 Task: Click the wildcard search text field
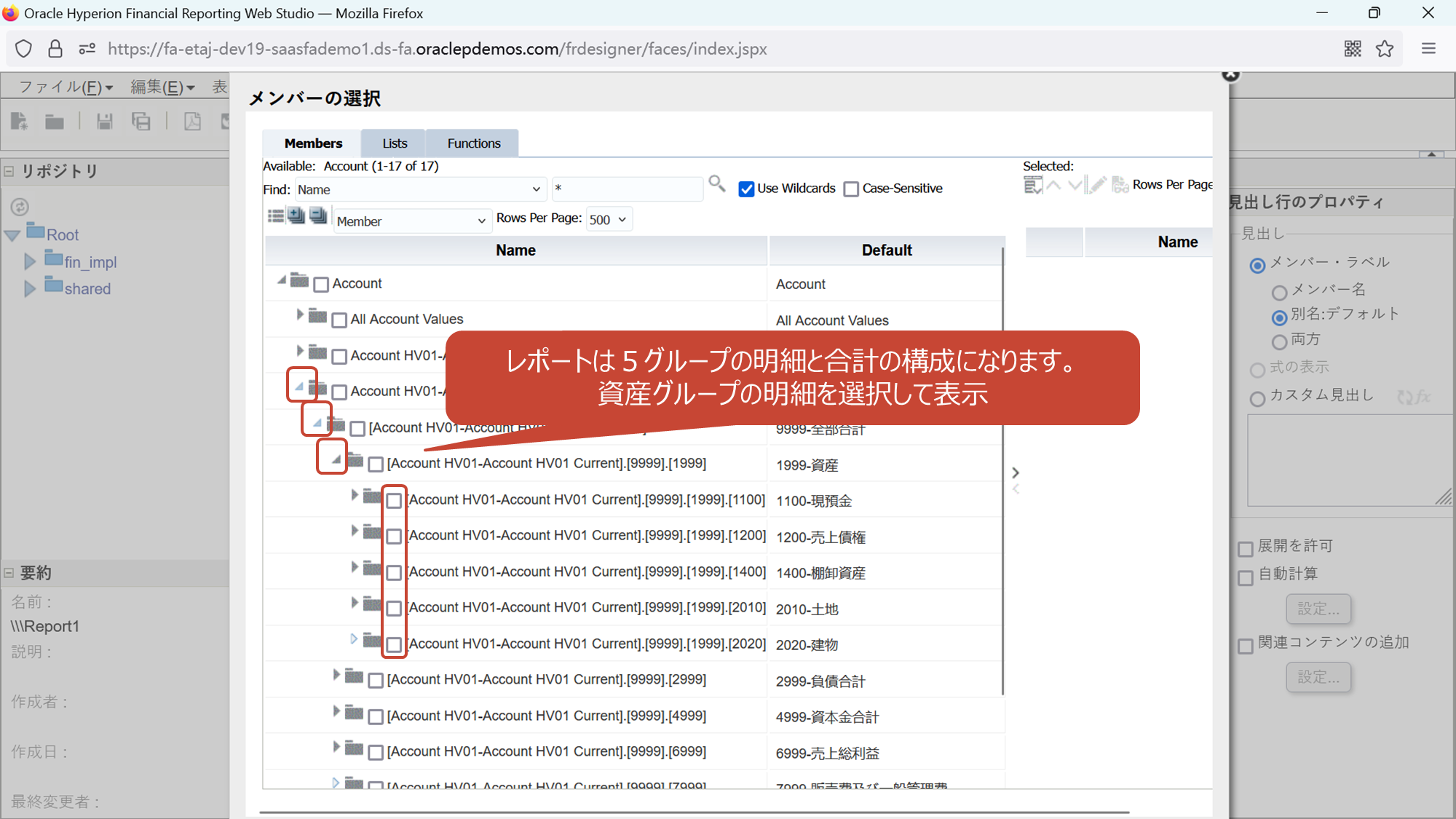(626, 189)
